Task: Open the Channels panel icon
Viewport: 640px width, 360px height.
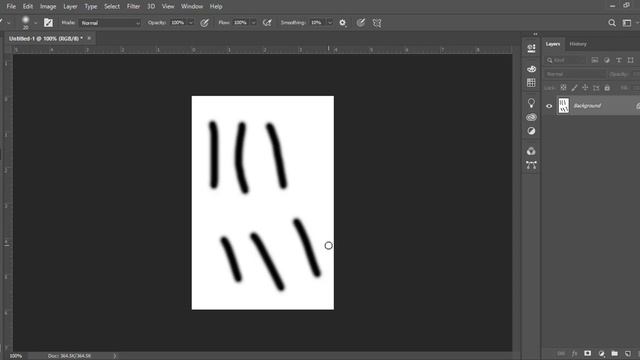Action: point(531,151)
